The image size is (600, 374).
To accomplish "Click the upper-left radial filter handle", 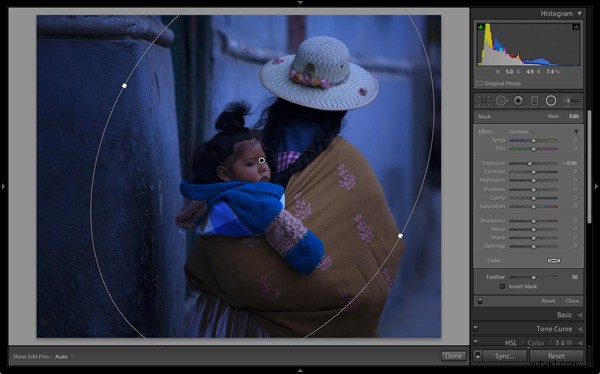I will click(x=124, y=86).
